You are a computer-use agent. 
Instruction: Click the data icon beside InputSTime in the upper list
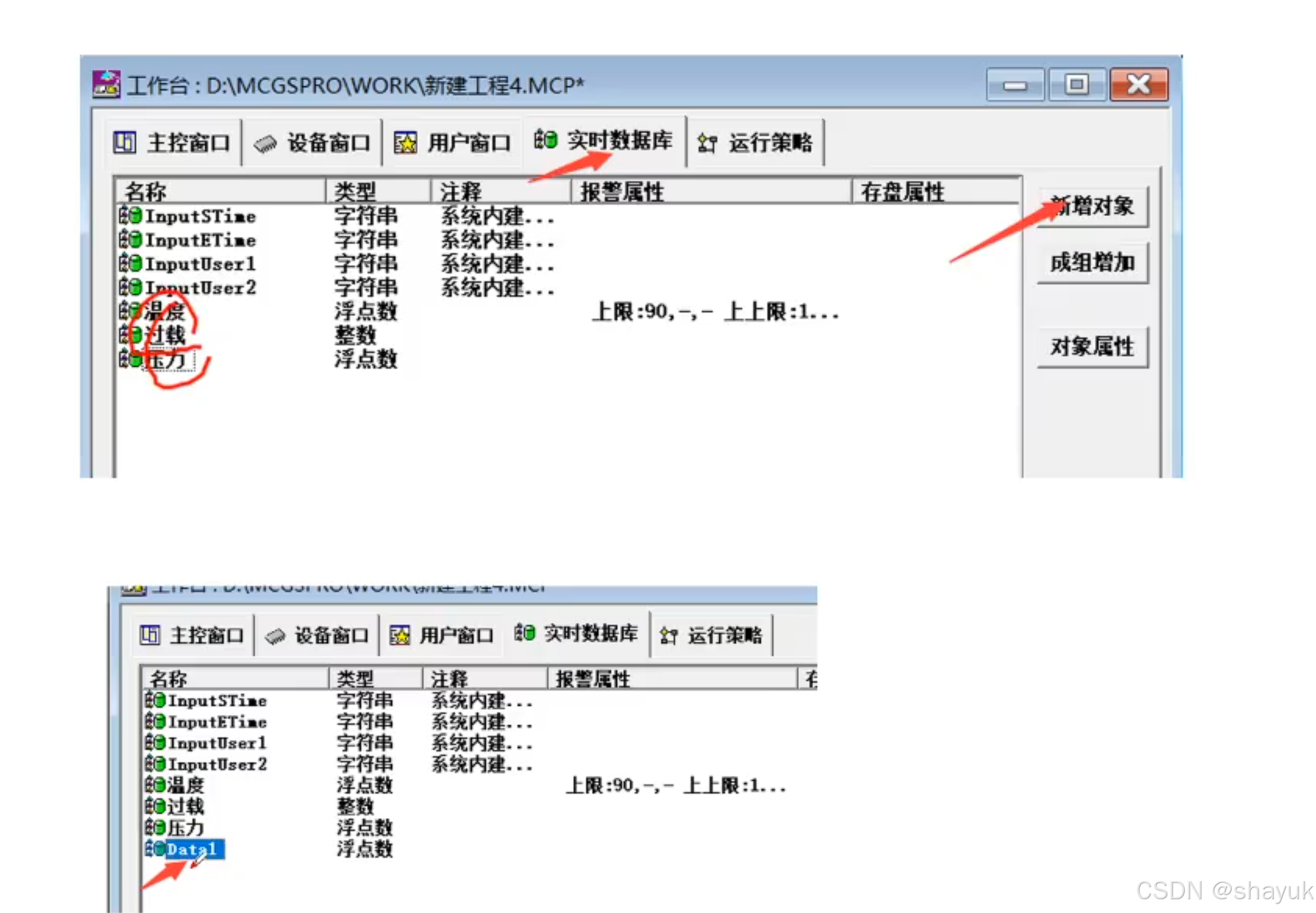[131, 216]
